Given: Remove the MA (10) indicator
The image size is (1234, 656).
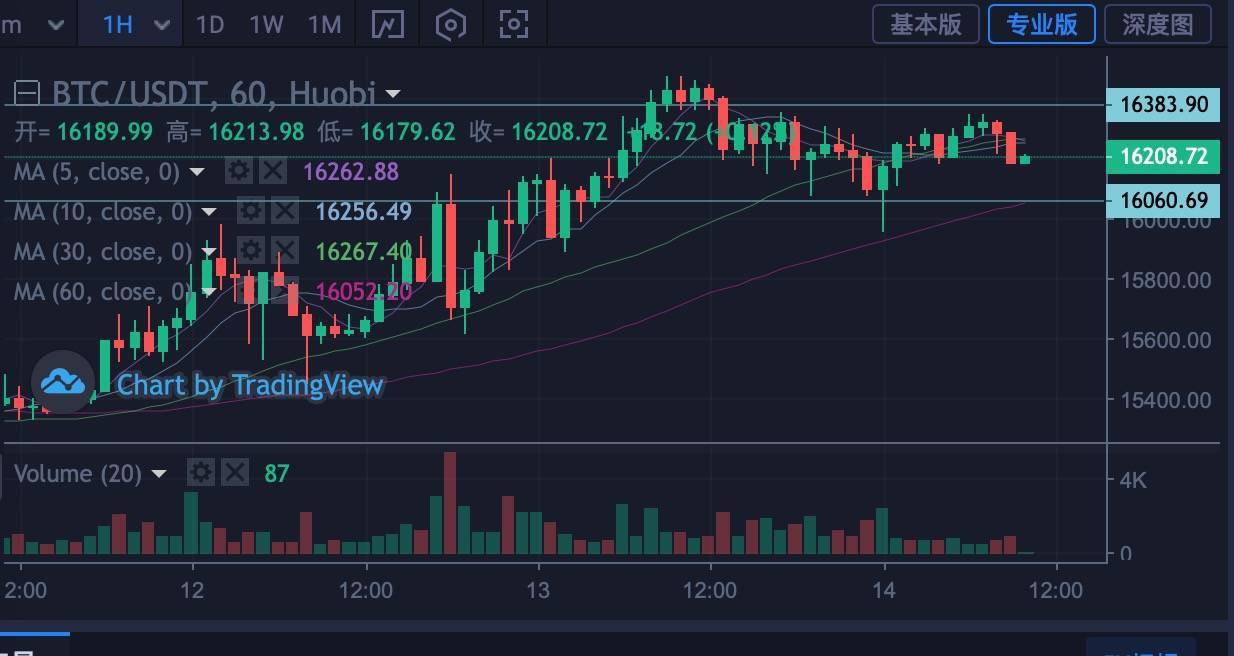Looking at the screenshot, I should pyautogui.click(x=285, y=211).
